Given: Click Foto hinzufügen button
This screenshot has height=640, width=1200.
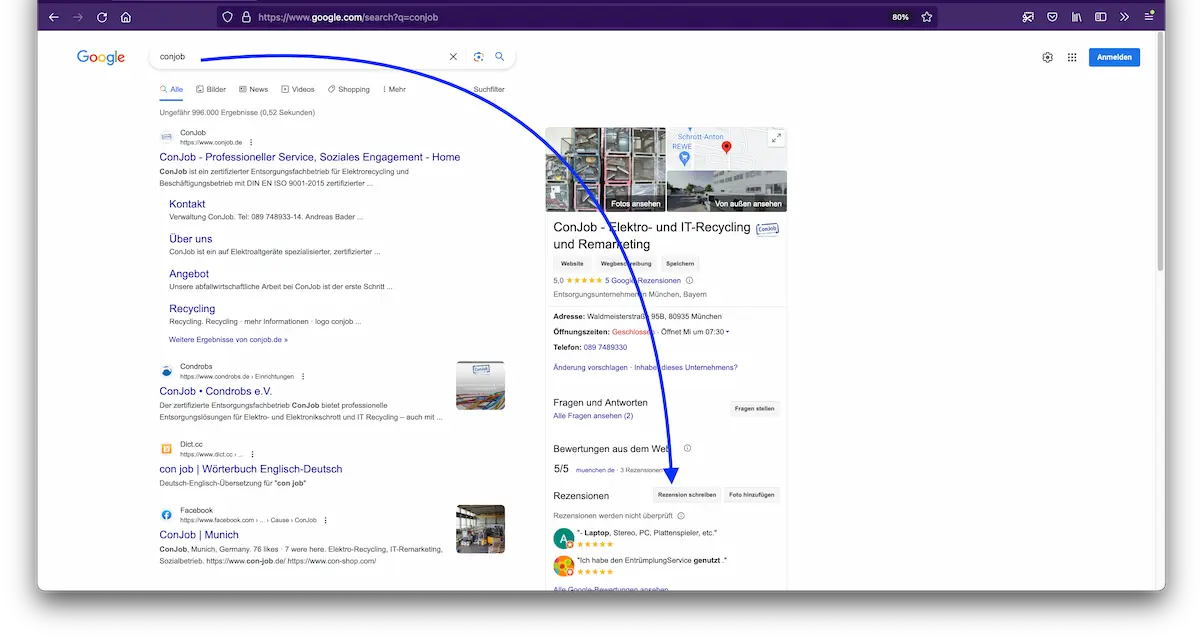Looking at the screenshot, I should tap(751, 494).
